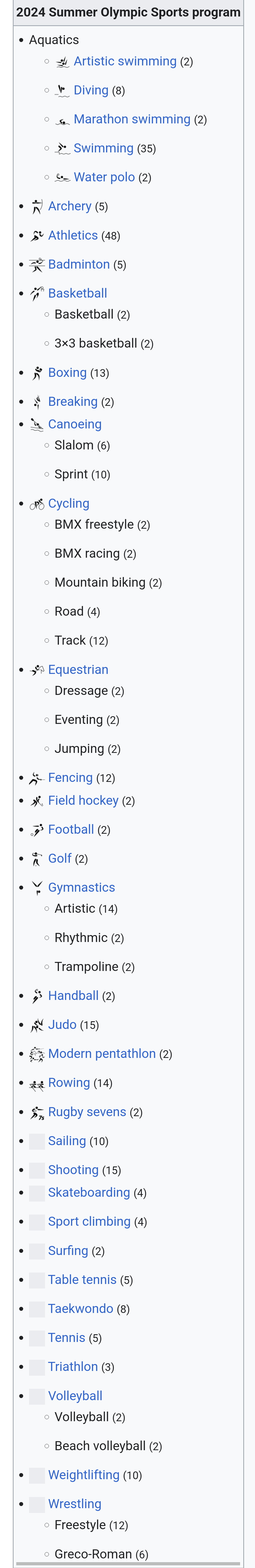
Task: Click the Rowing pictogram icon
Action: tap(37, 1083)
